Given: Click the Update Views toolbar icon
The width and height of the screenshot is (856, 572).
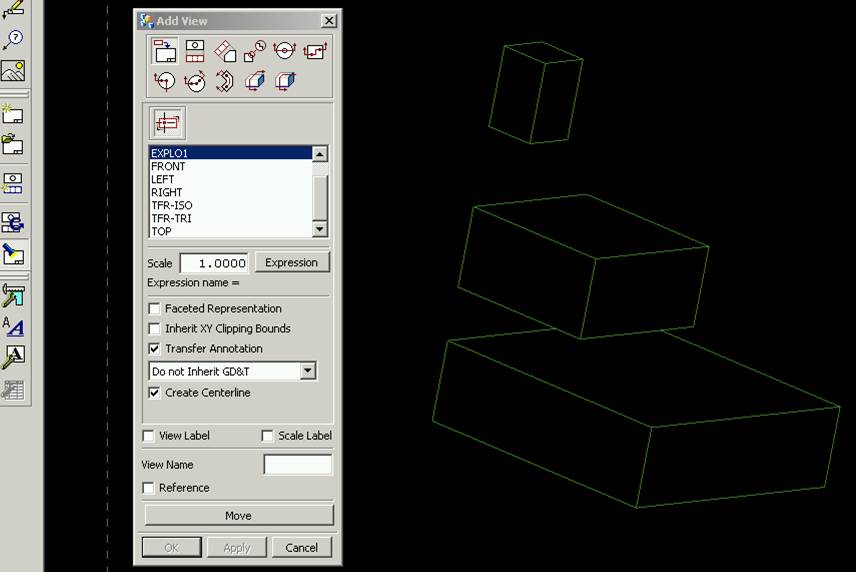Looking at the screenshot, I should pos(13,222).
